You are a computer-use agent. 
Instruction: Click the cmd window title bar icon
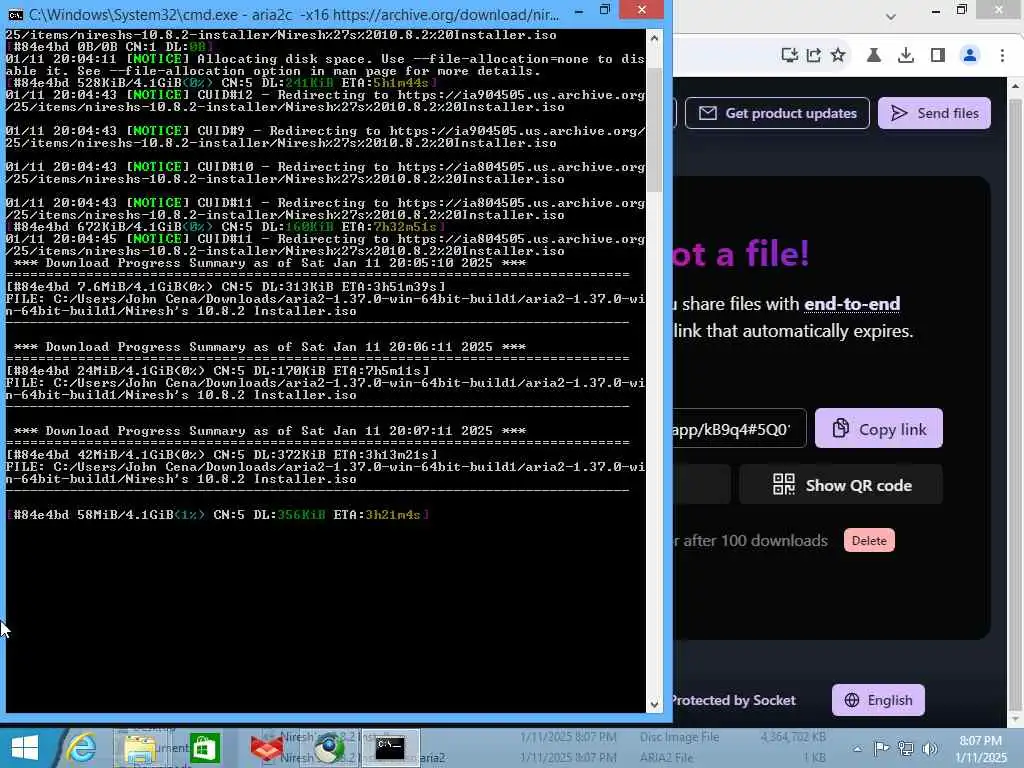pyautogui.click(x=15, y=14)
